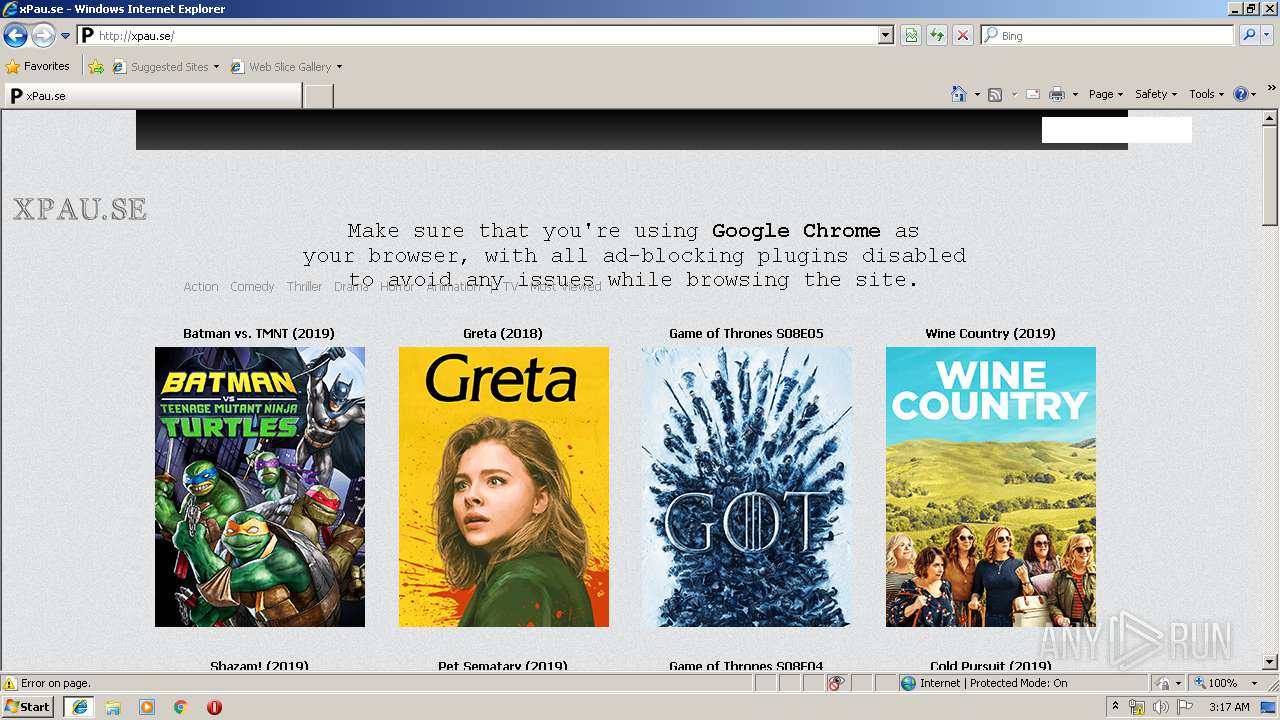Expand the Home button dropdown arrow
Viewport: 1280px width, 720px height.
point(976,94)
